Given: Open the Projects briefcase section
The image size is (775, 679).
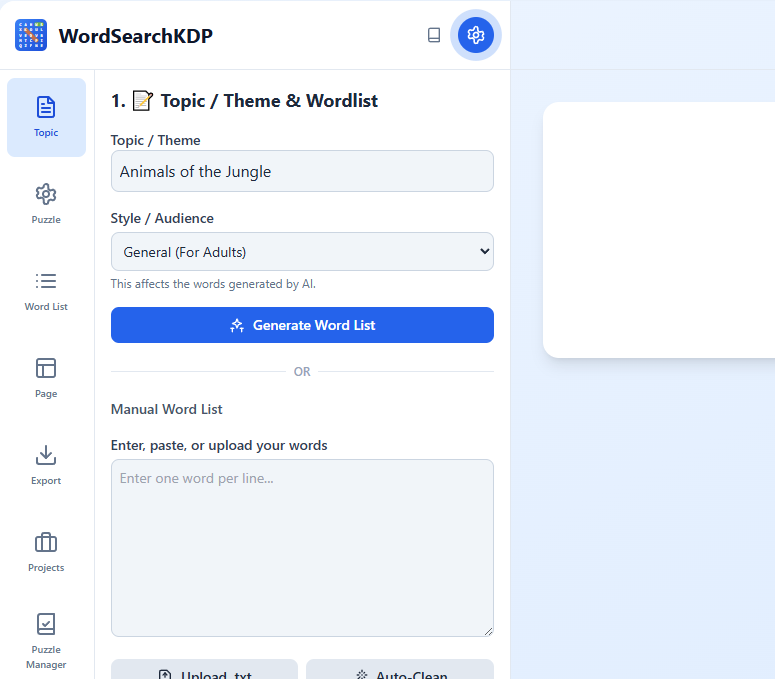Looking at the screenshot, I should point(46,551).
